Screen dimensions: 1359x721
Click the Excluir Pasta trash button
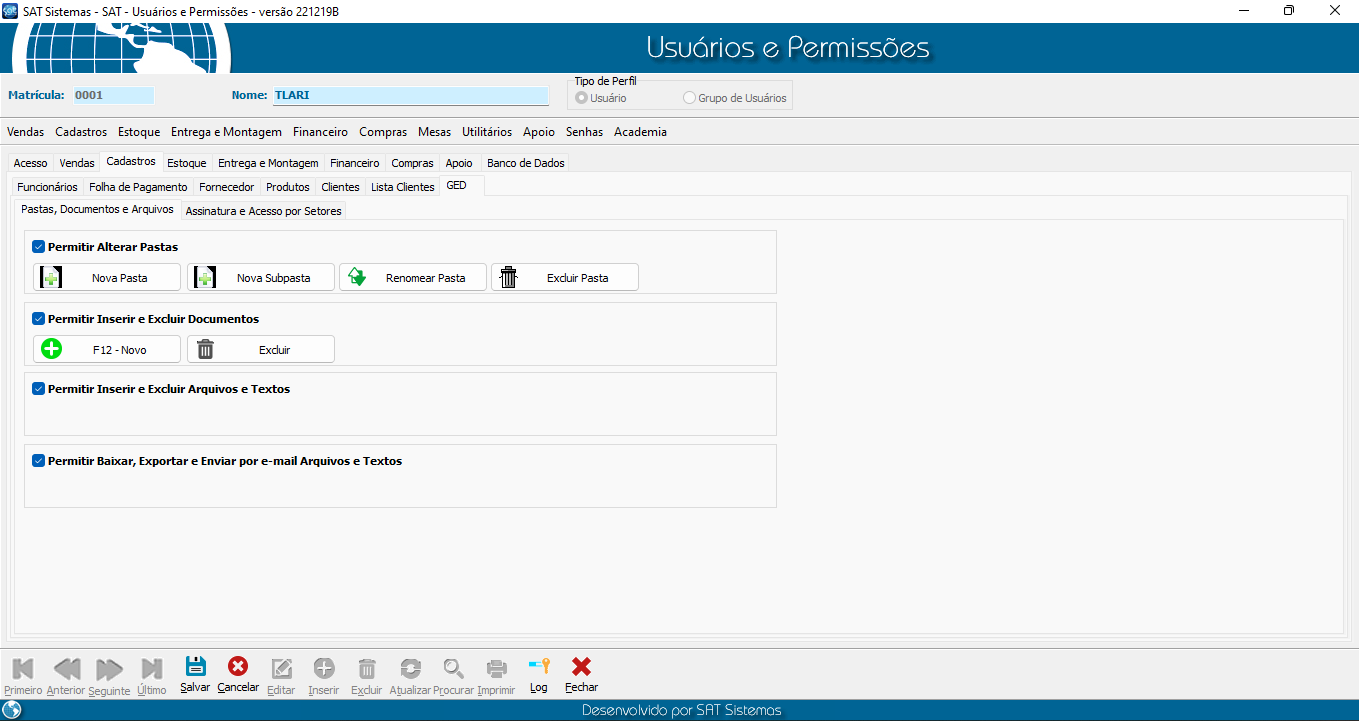click(x=565, y=278)
